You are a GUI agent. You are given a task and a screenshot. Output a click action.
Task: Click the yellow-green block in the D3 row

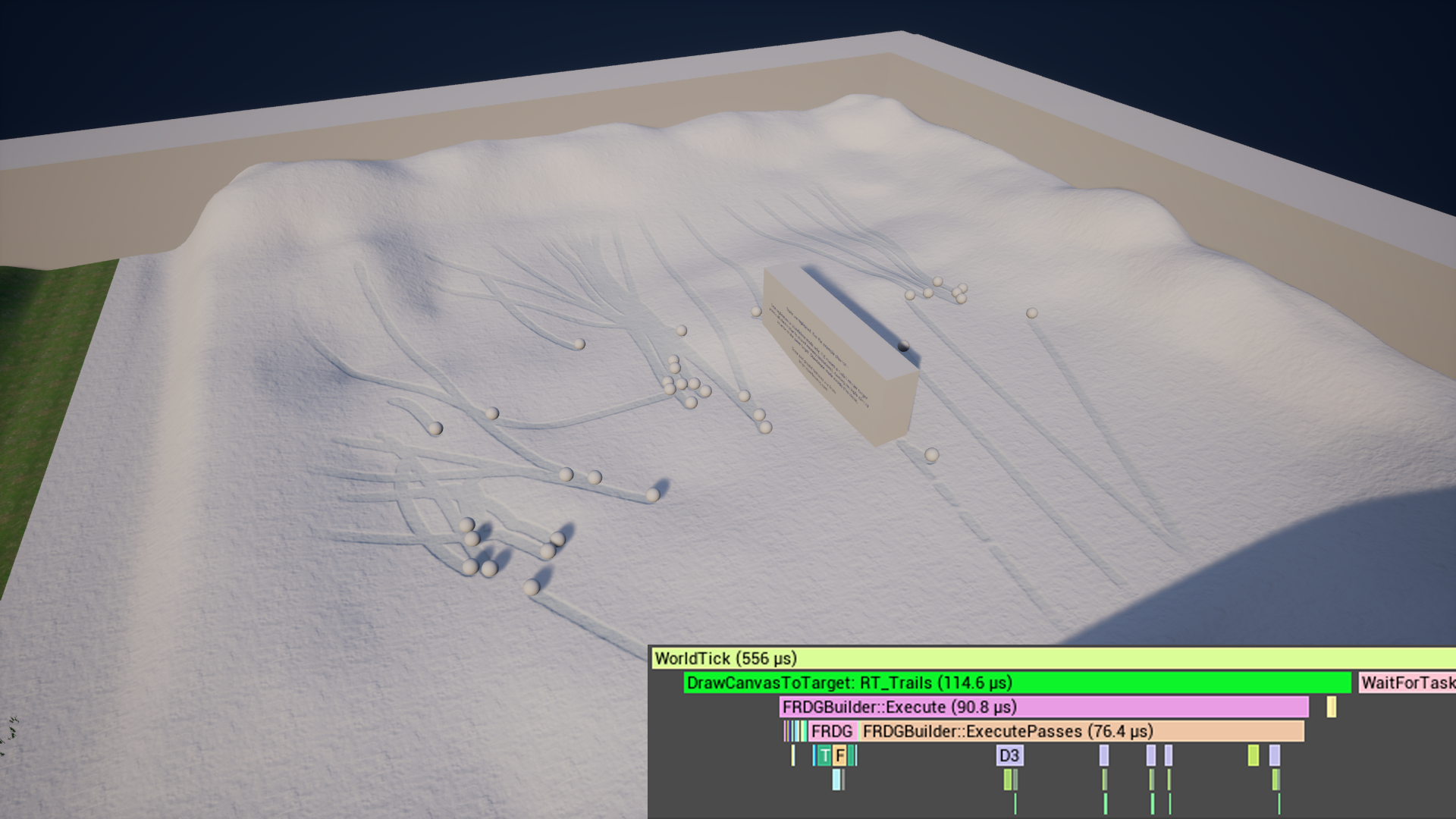[x=1253, y=755]
